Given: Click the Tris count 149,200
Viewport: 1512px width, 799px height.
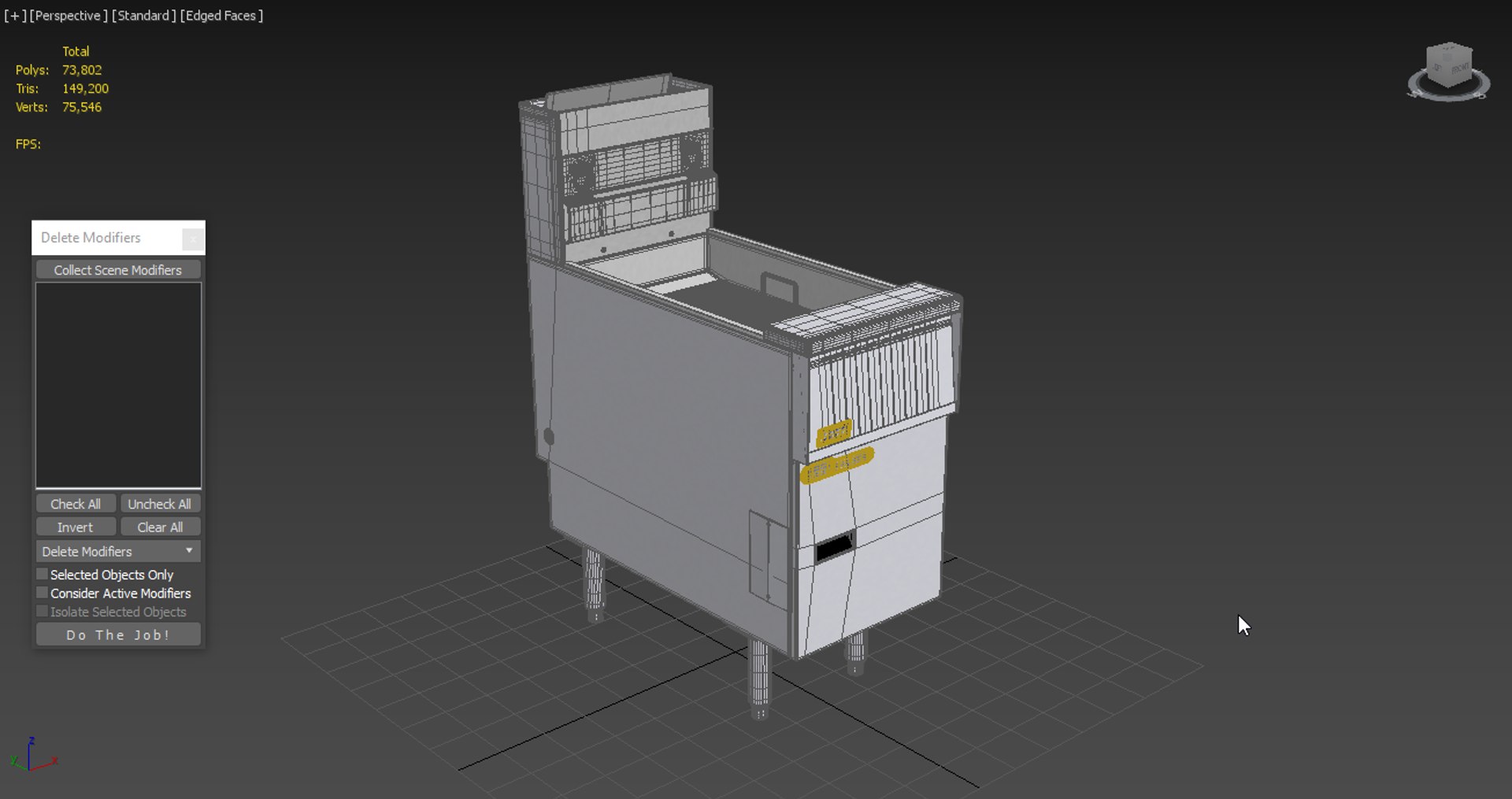Looking at the screenshot, I should pos(85,89).
